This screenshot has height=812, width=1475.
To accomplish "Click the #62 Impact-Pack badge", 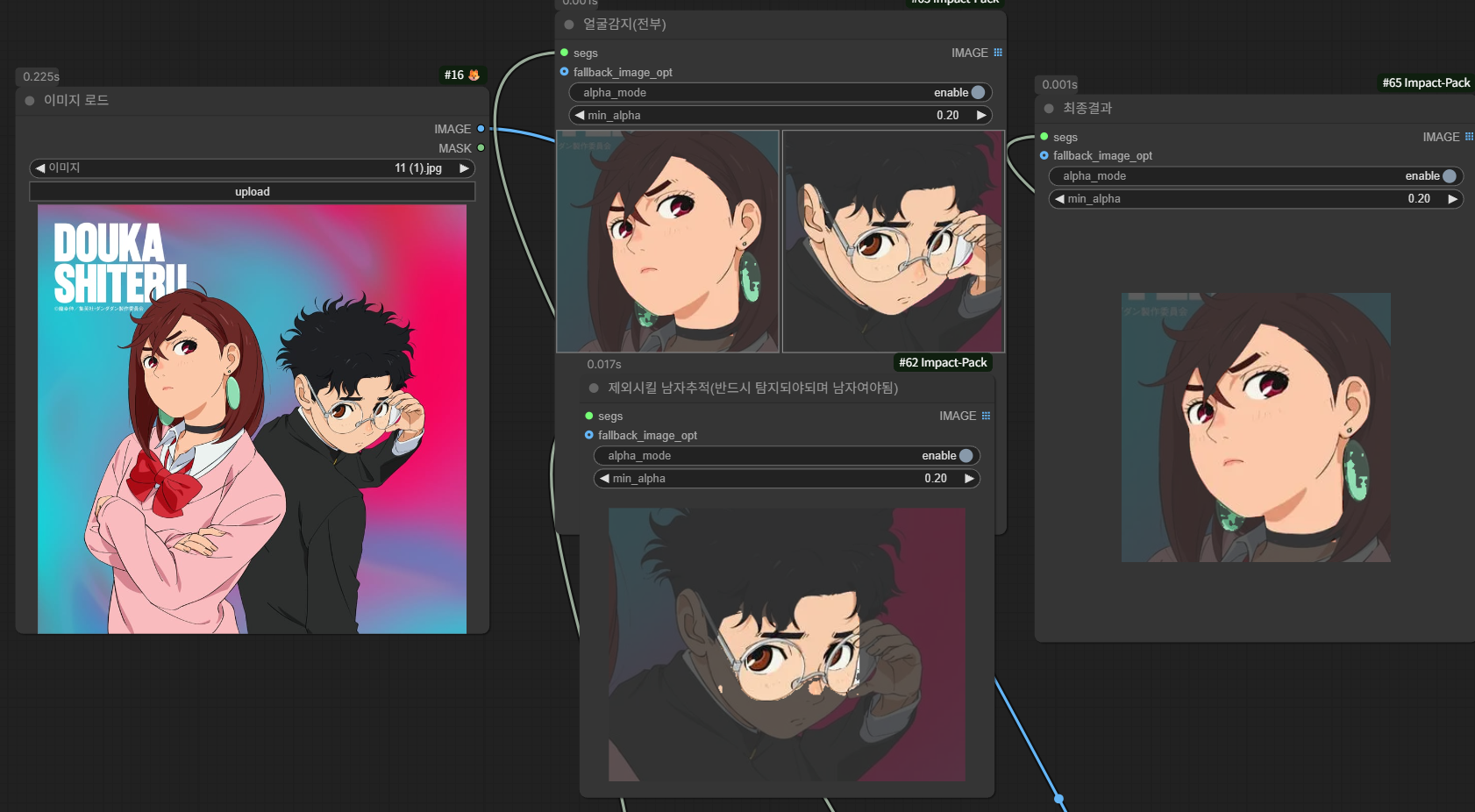I will click(x=943, y=363).
